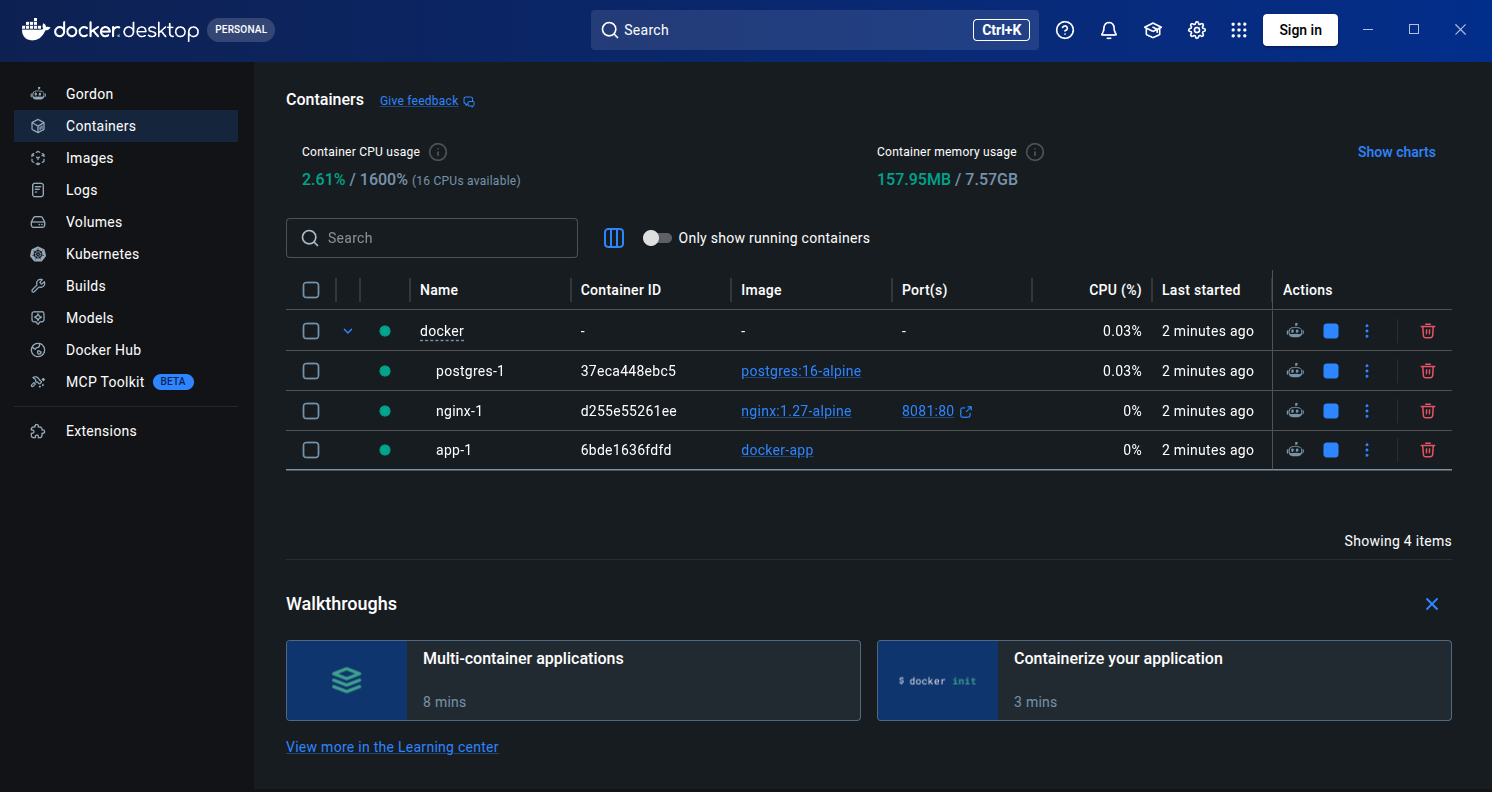This screenshot has height=792, width=1492.
Task: Click the feedback chat icon next to Give feedback
Action: pyautogui.click(x=469, y=101)
